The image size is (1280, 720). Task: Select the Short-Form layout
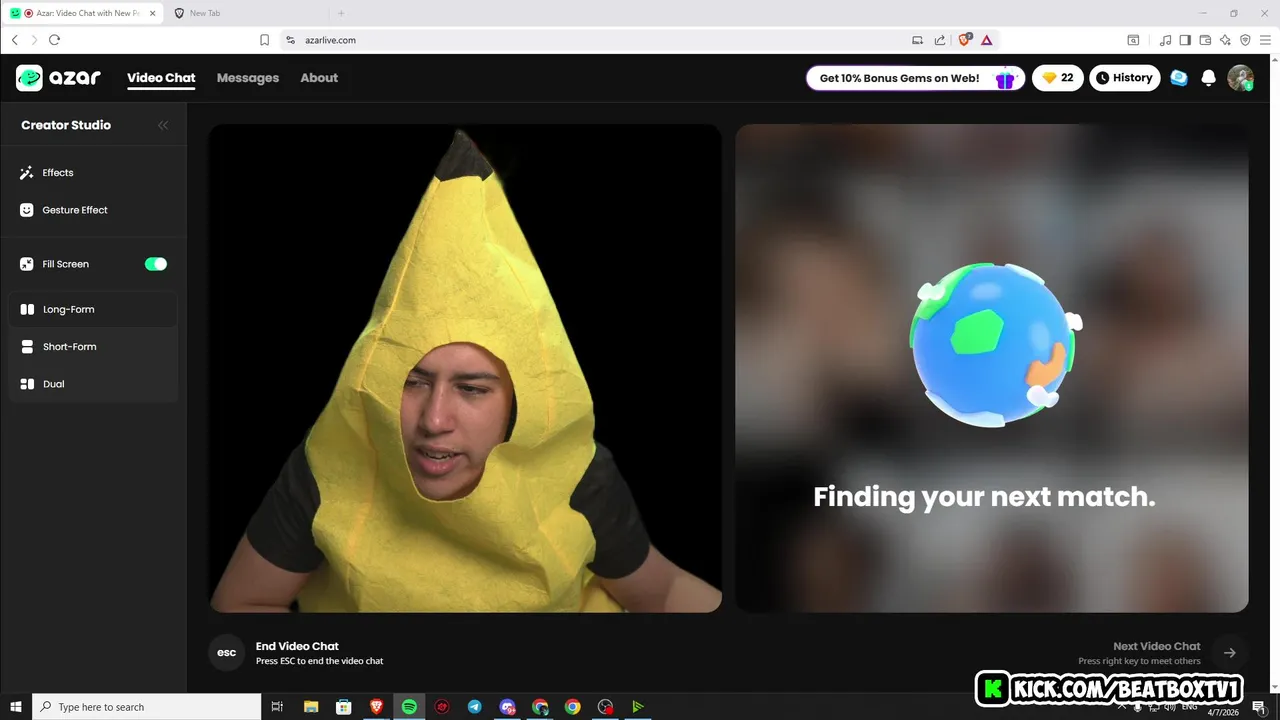pos(93,347)
